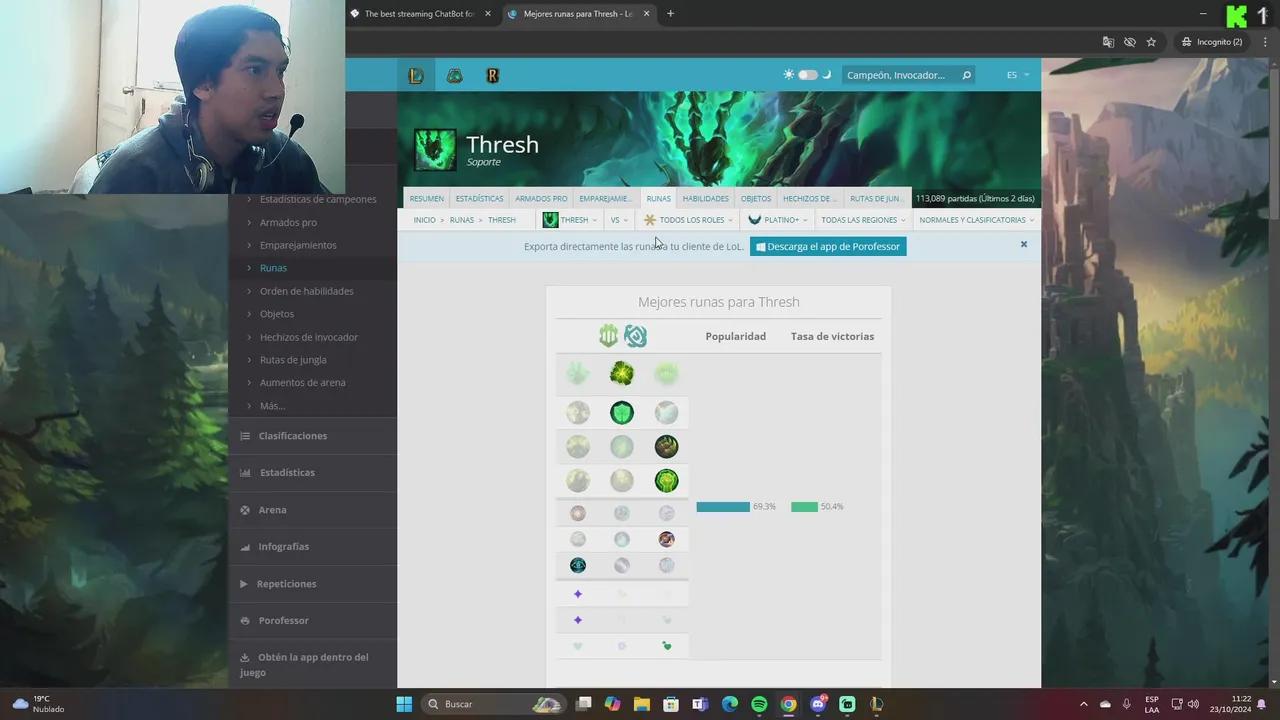Open Rutas de jungla sidebar link
This screenshot has height=720, width=1280.
[x=293, y=360]
